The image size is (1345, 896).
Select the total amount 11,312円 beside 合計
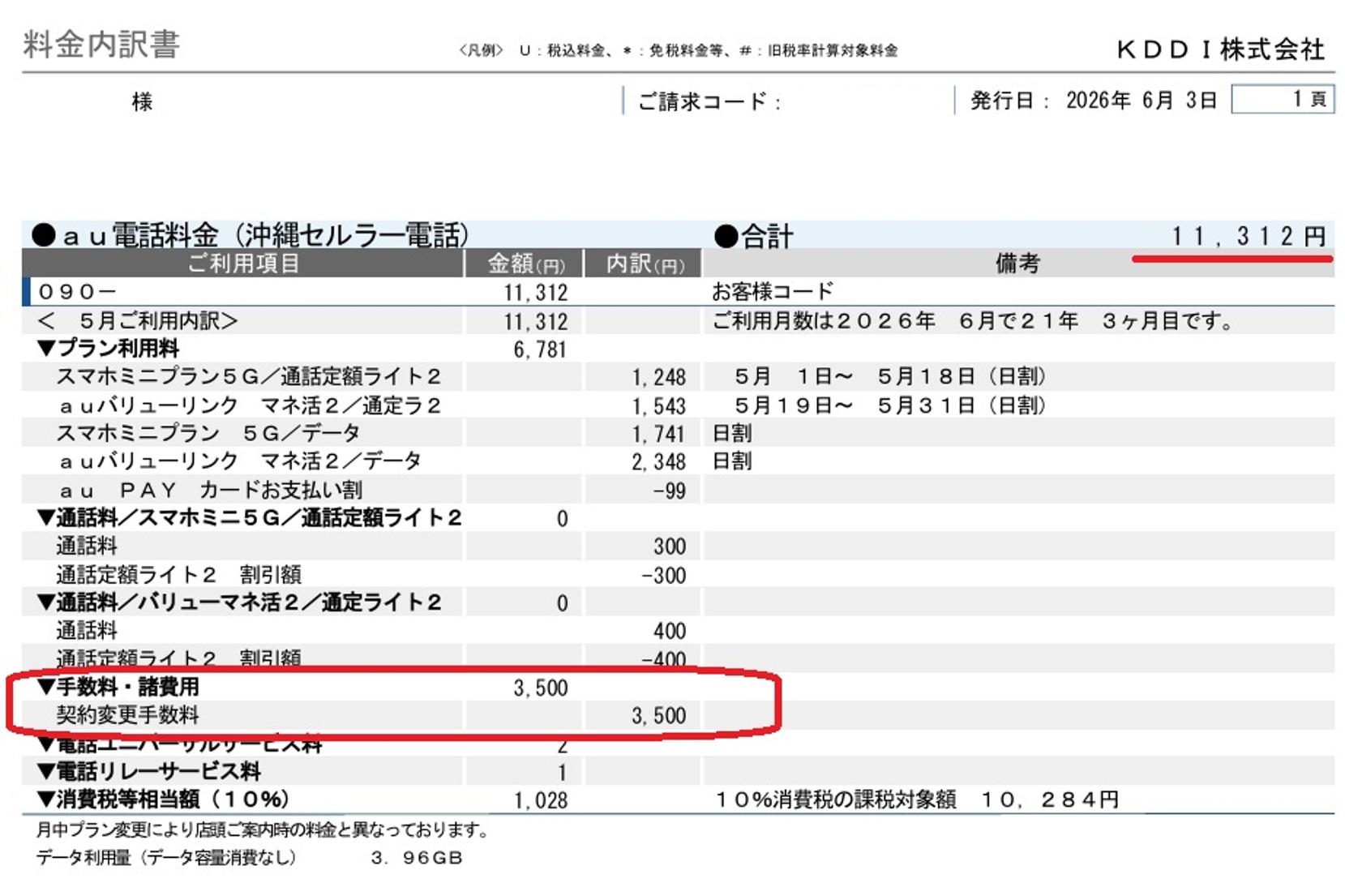click(1248, 236)
